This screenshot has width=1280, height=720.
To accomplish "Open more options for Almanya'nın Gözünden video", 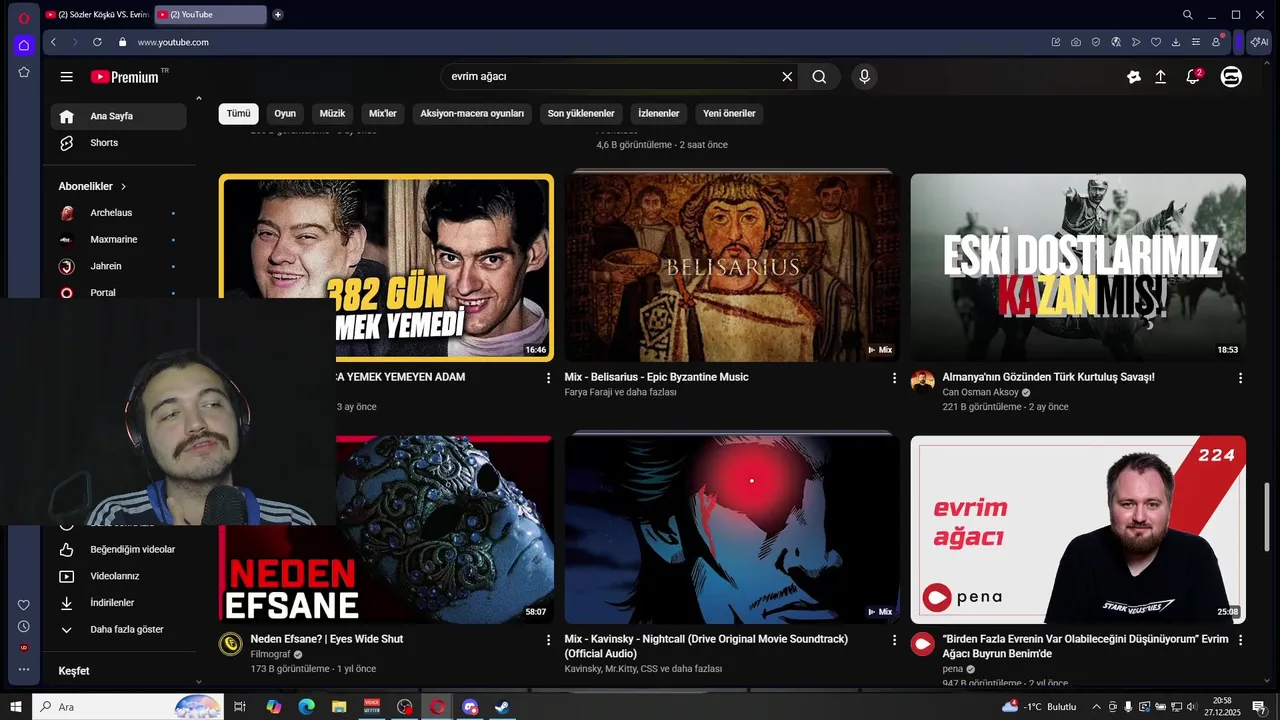I will tap(1240, 378).
